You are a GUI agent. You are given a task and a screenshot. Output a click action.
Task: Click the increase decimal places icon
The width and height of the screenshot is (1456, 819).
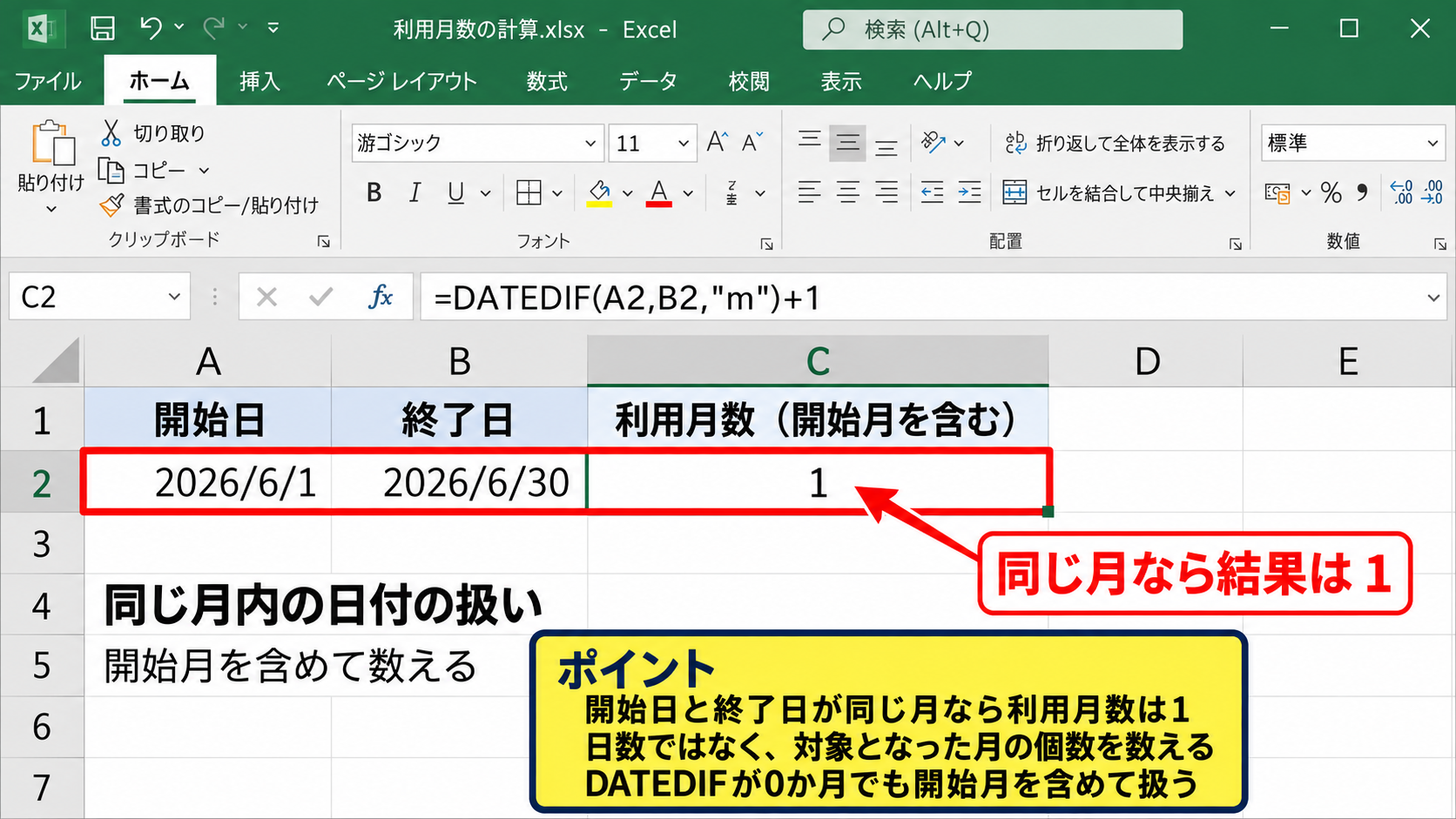point(1401,192)
